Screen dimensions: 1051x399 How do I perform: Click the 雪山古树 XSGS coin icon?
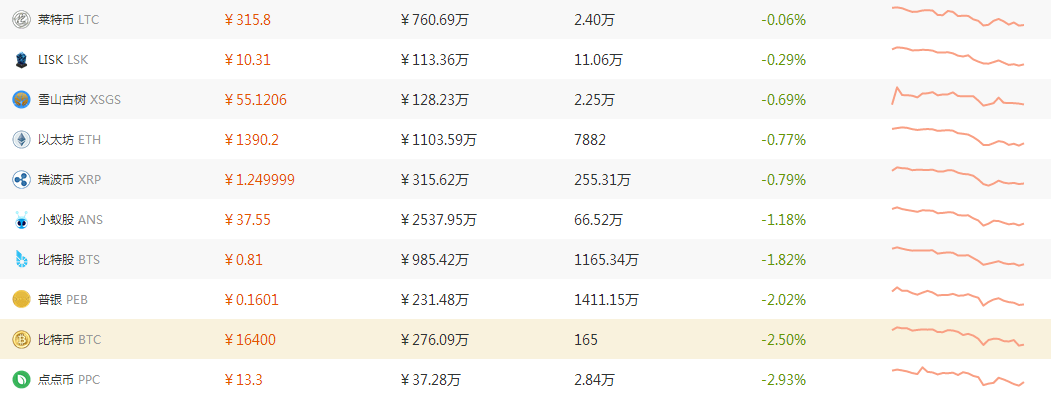21,100
